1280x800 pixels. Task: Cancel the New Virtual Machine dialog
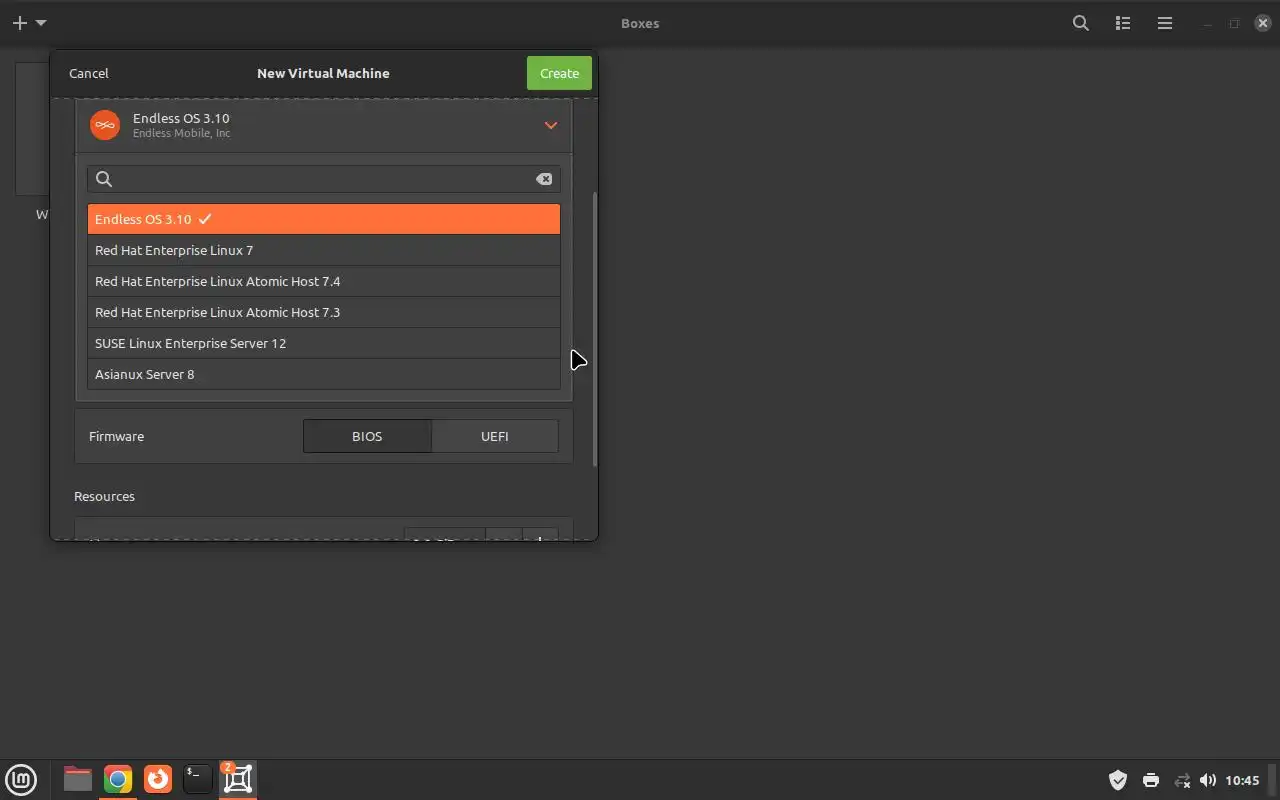pyautogui.click(x=89, y=73)
